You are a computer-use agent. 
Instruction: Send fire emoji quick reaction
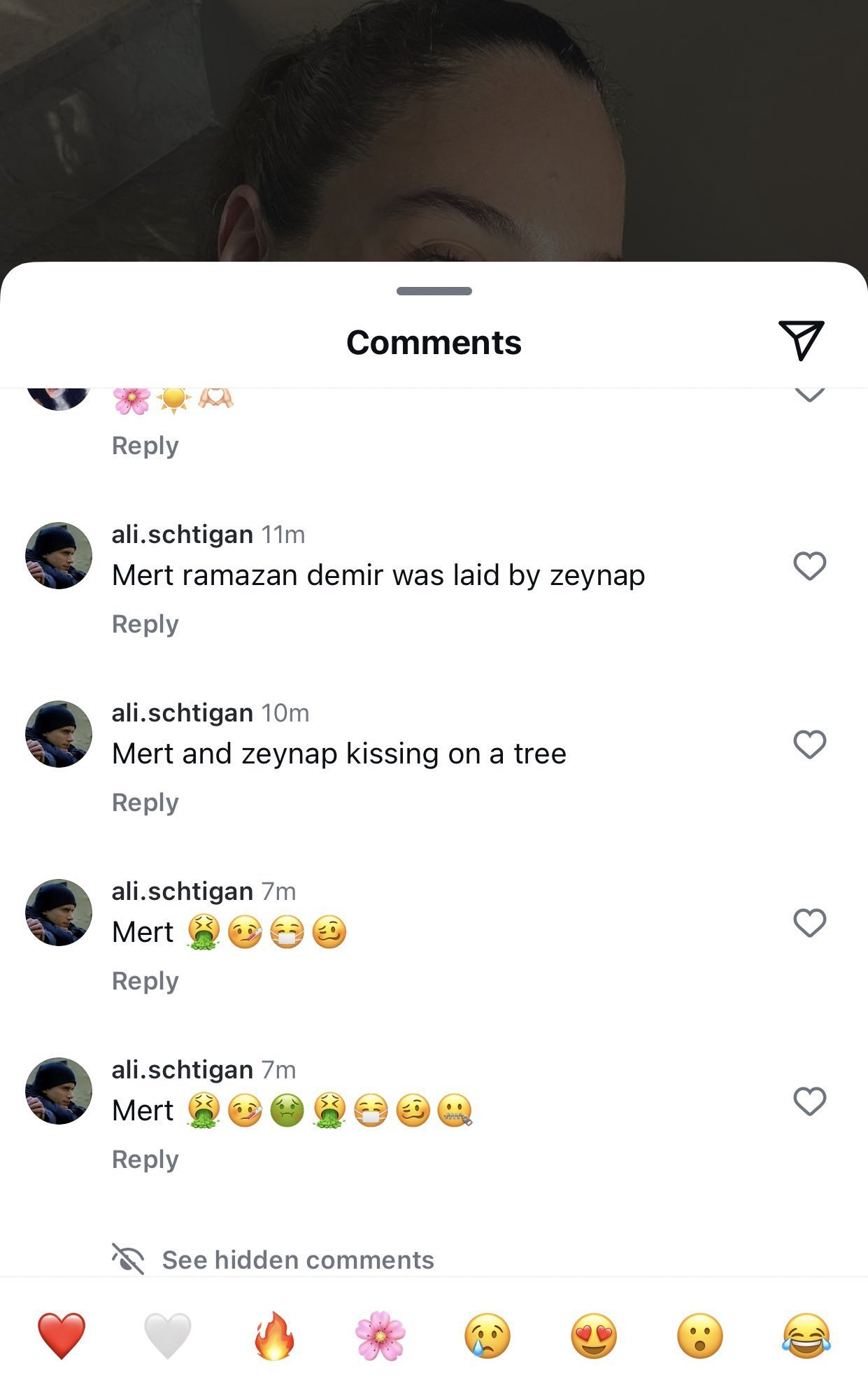tap(274, 1335)
